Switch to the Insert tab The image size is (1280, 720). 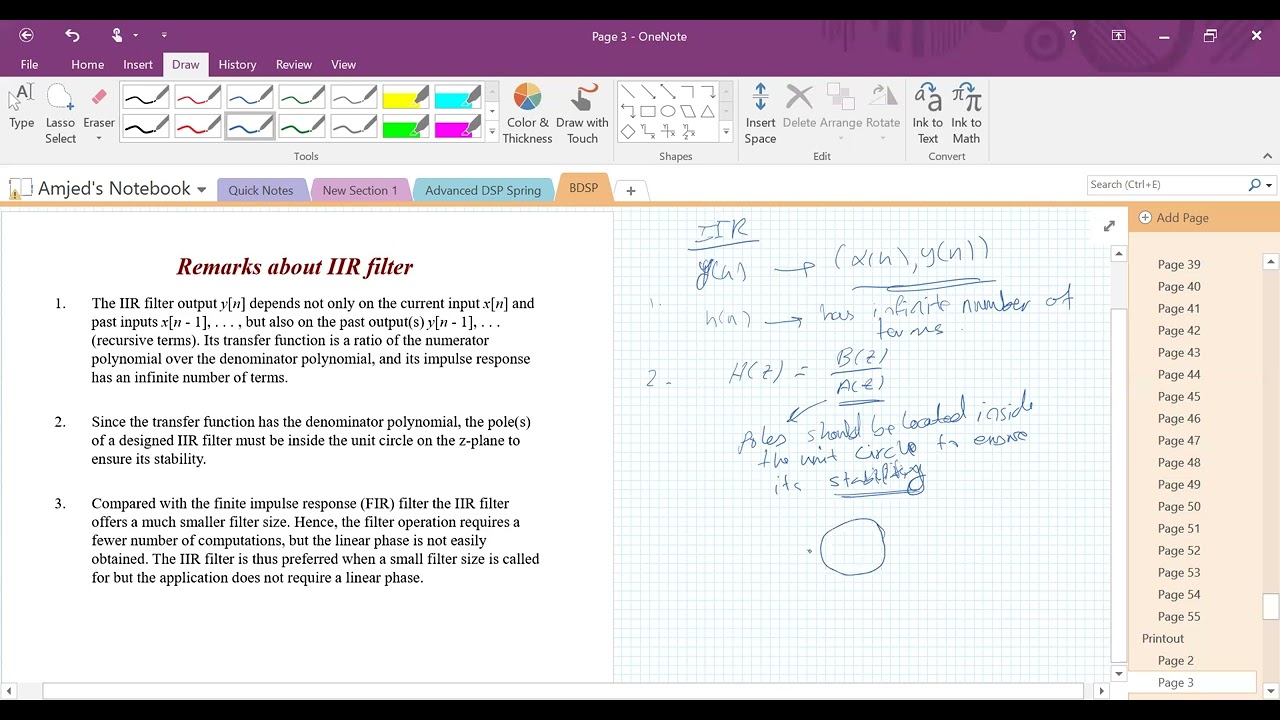(x=138, y=64)
